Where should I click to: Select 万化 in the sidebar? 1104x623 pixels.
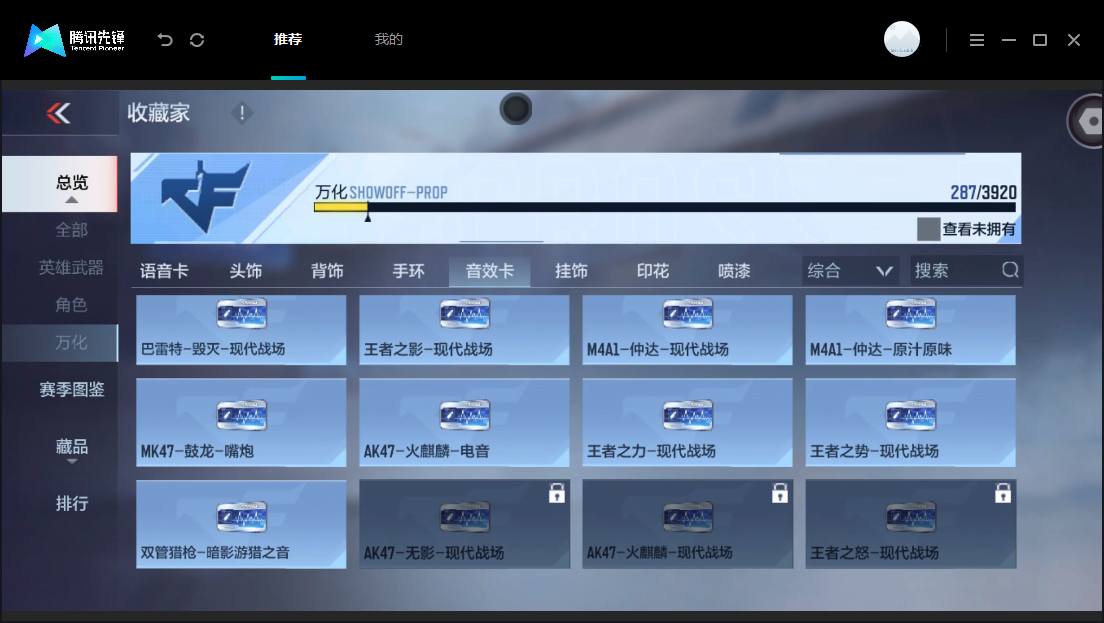pyautogui.click(x=60, y=343)
